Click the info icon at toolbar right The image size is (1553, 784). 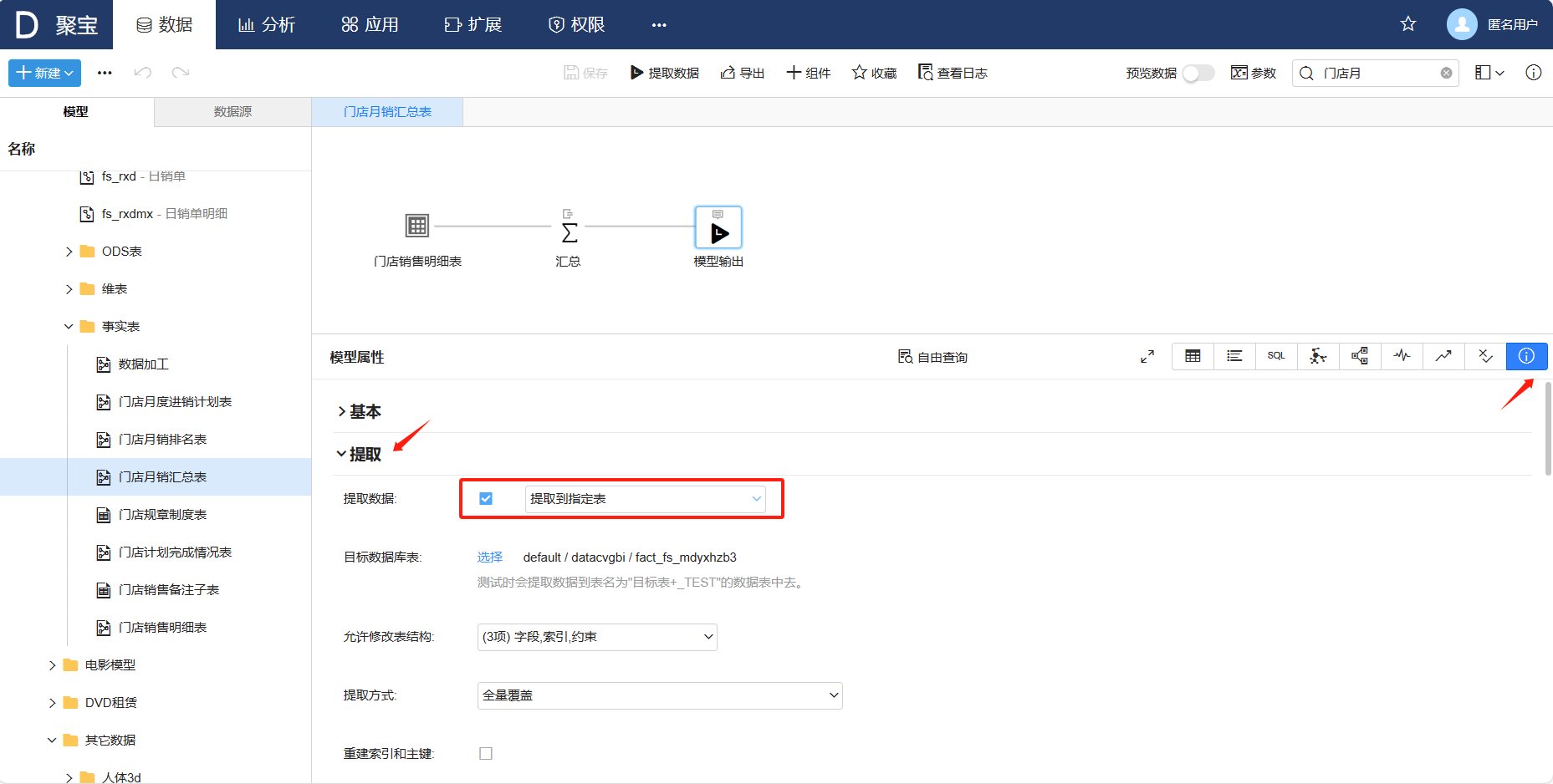pos(1534,73)
